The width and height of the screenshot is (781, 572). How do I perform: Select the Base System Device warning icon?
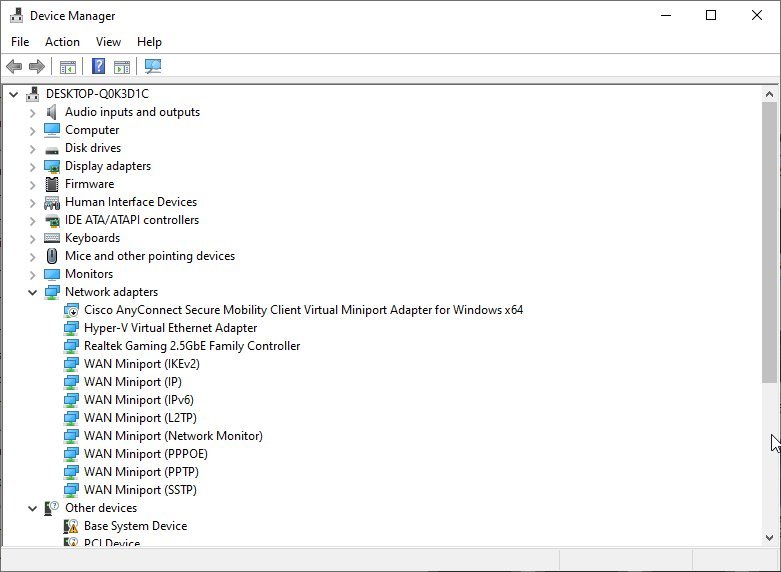[x=71, y=526]
